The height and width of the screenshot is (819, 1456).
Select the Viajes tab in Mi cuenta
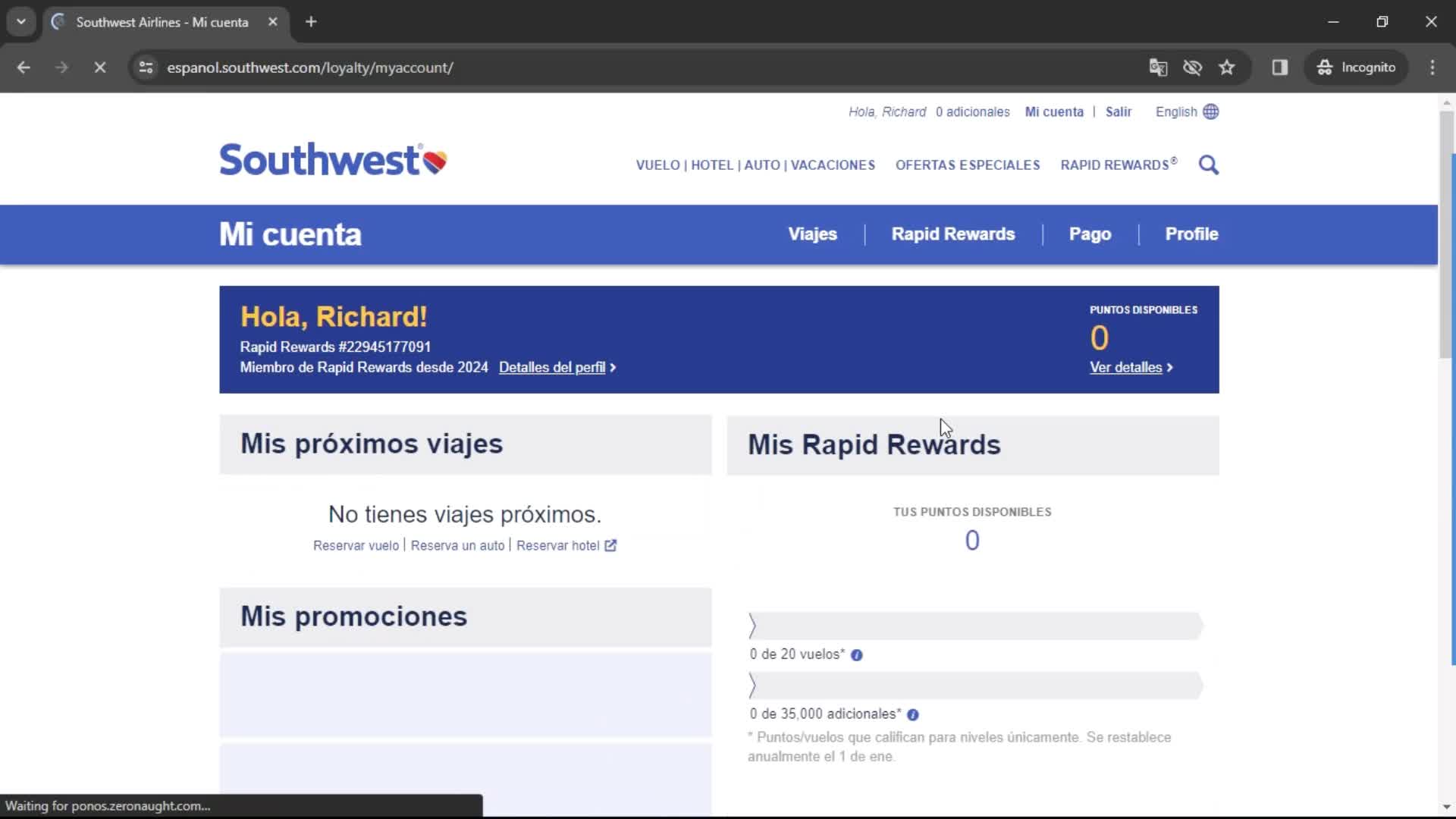[x=812, y=234]
